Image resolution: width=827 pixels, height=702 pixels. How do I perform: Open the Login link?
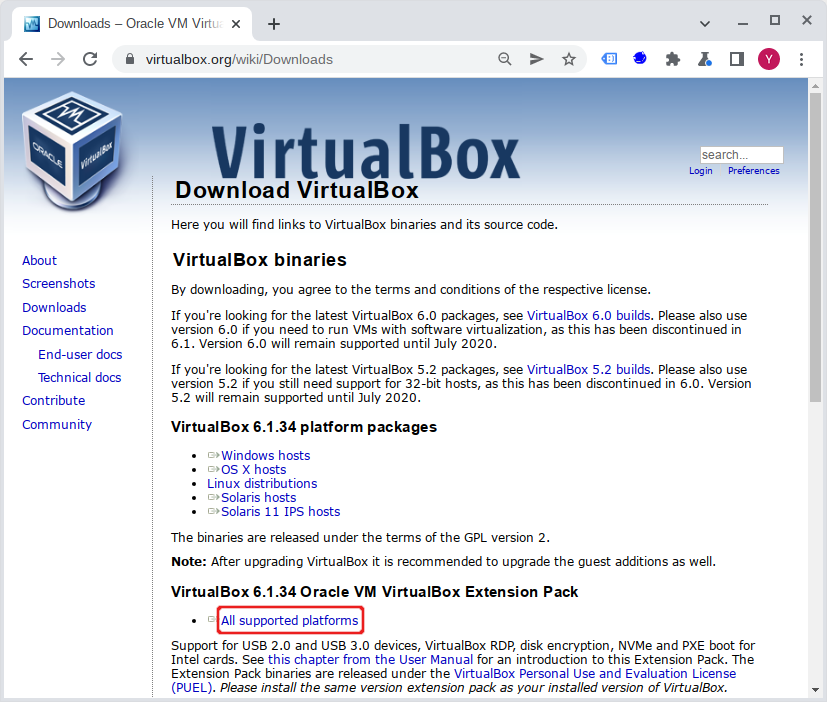[x=700, y=171]
